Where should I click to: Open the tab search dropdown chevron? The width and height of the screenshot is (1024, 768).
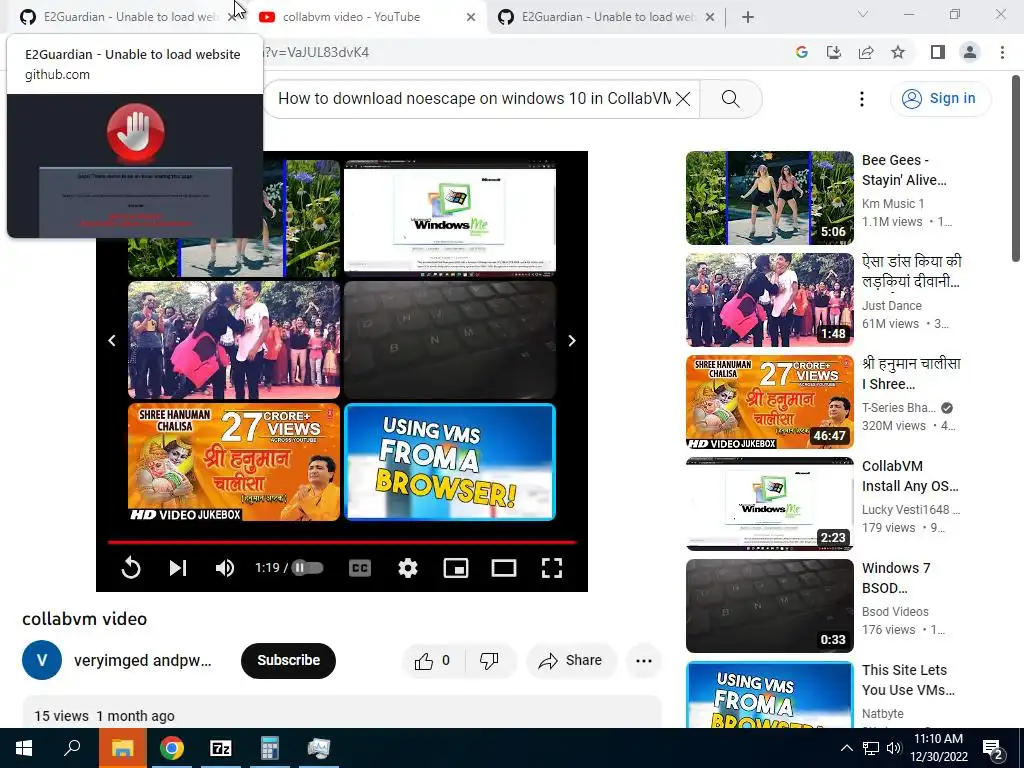point(863,14)
